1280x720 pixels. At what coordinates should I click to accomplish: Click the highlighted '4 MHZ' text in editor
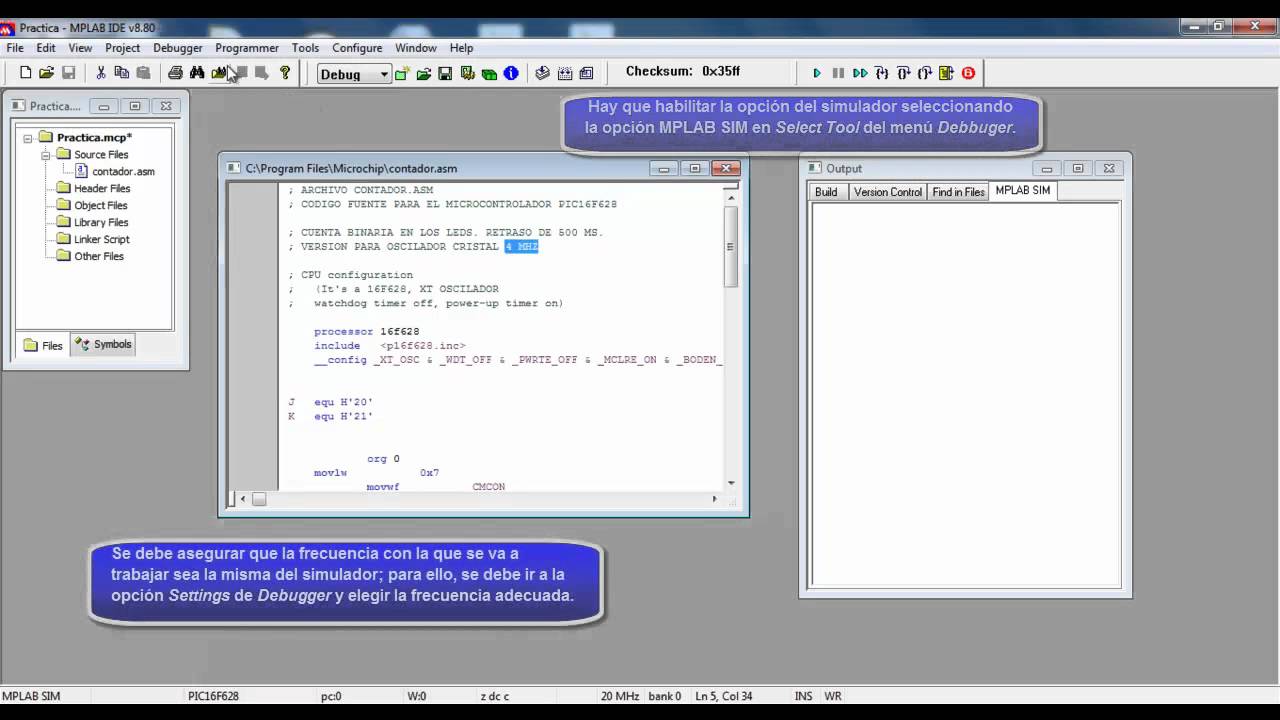[x=521, y=247]
